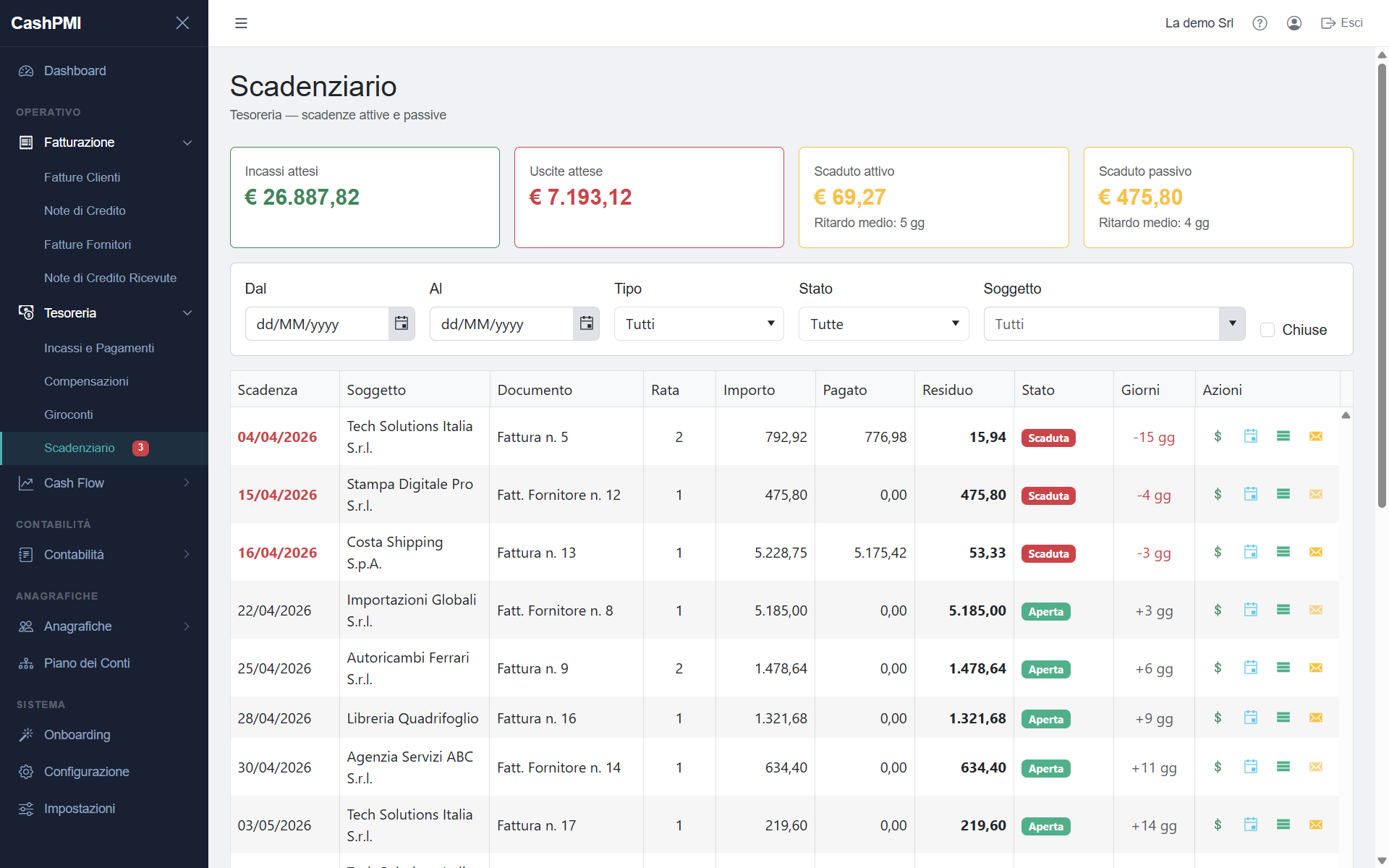The width and height of the screenshot is (1389, 868).
Task: Click calendar icon for Fattura n. 16 row
Action: (1250, 718)
